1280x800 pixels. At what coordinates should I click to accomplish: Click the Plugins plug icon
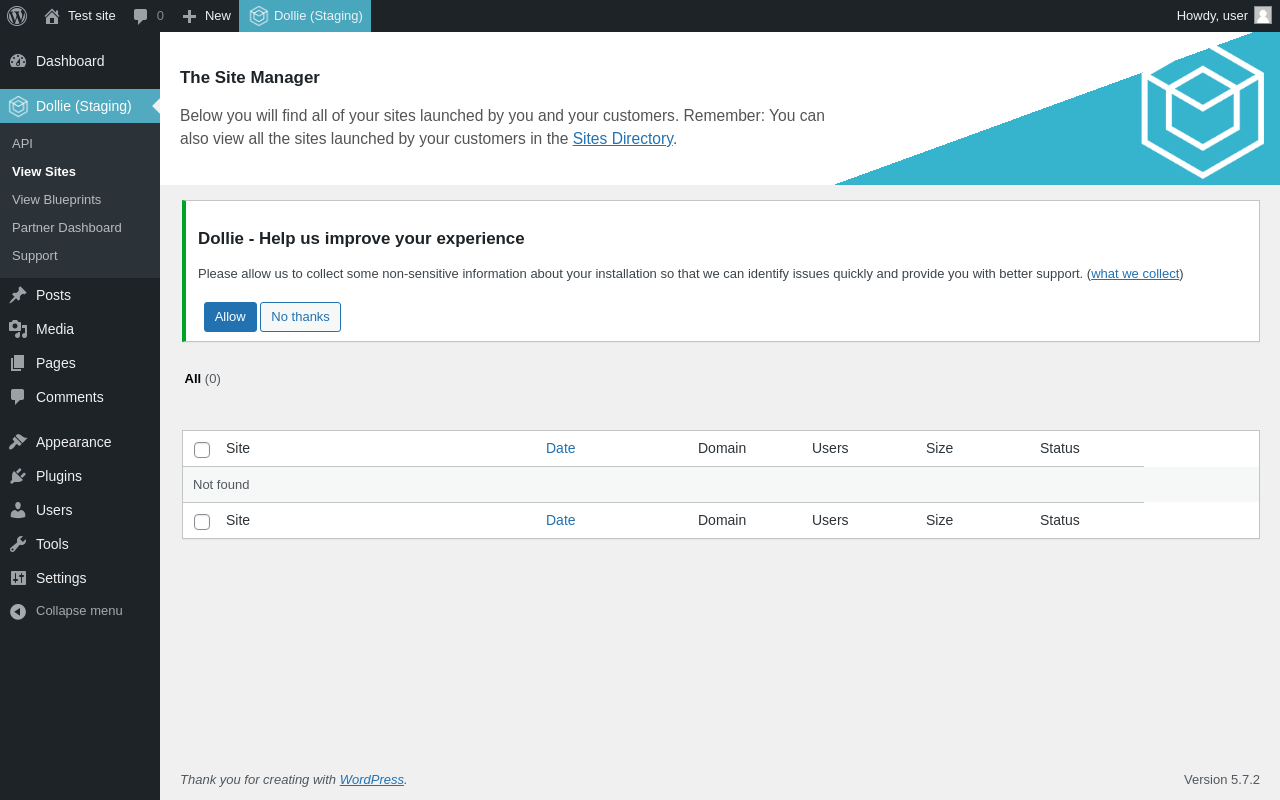pyautogui.click(x=18, y=476)
